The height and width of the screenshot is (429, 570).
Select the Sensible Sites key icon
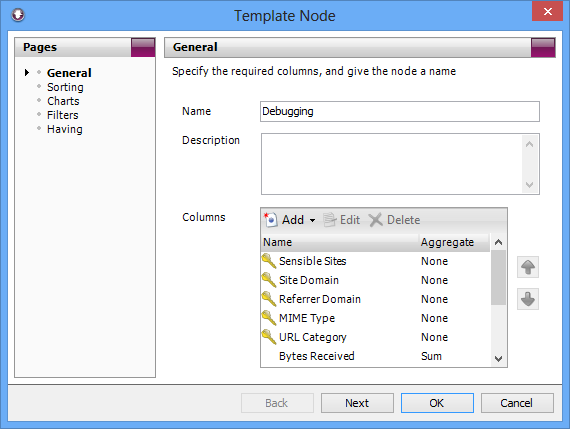269,261
